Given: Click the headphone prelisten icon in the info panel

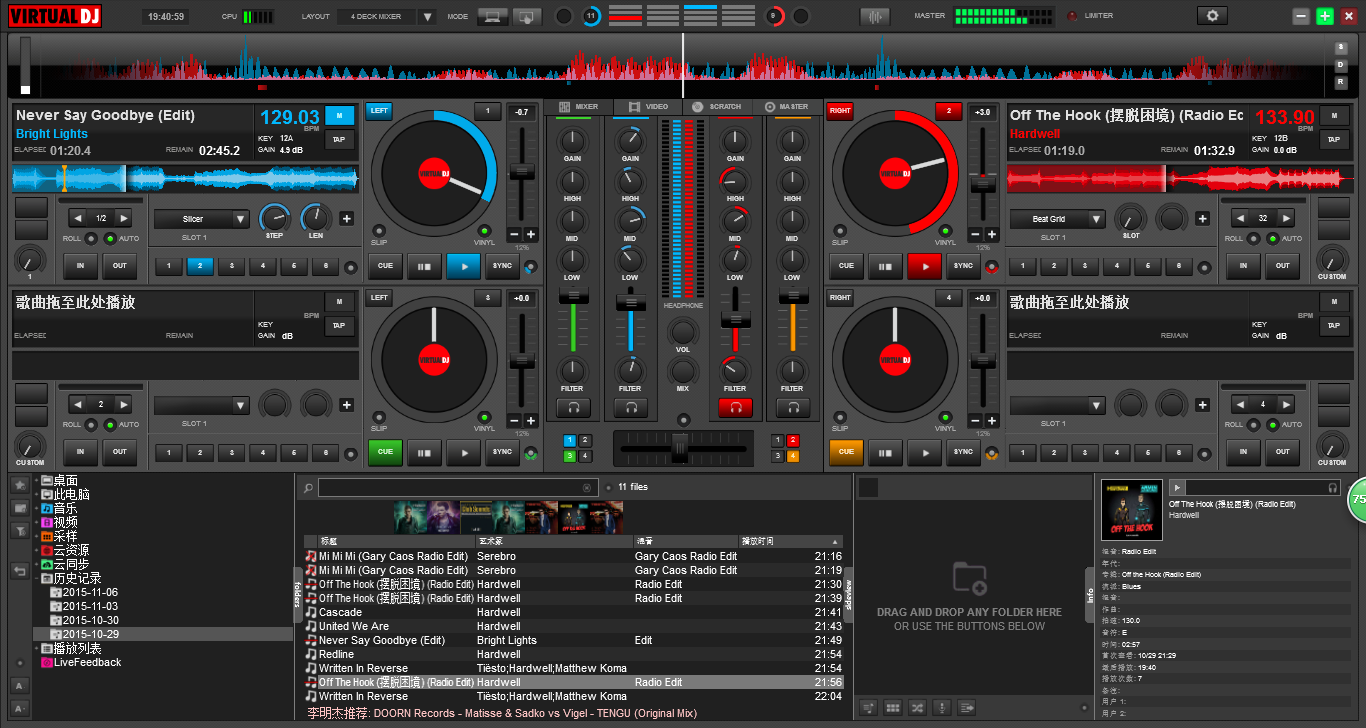Looking at the screenshot, I should pyautogui.click(x=1333, y=487).
